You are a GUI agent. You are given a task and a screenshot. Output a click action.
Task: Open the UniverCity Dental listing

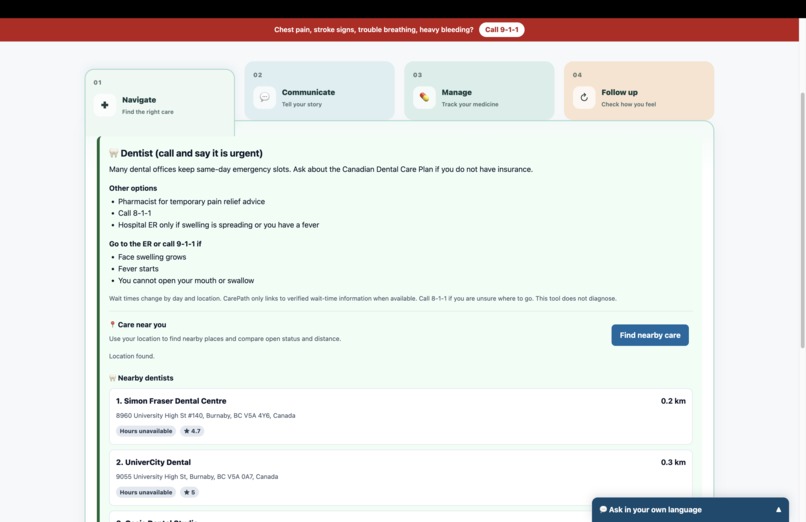[400, 477]
